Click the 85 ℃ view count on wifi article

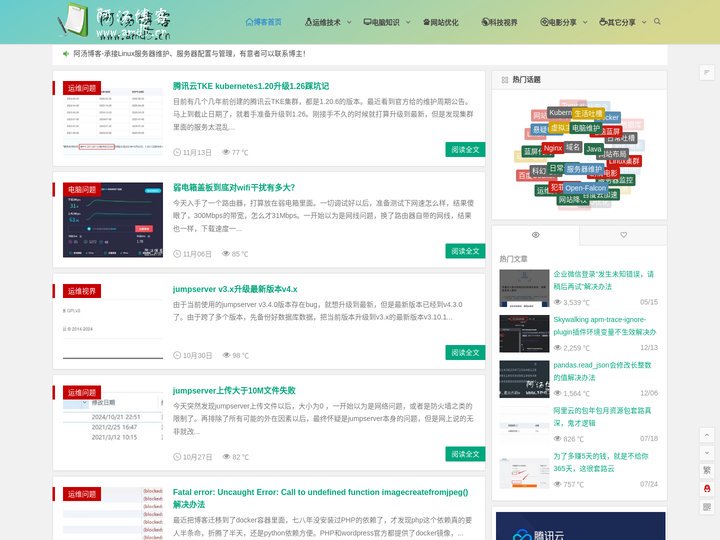235,254
